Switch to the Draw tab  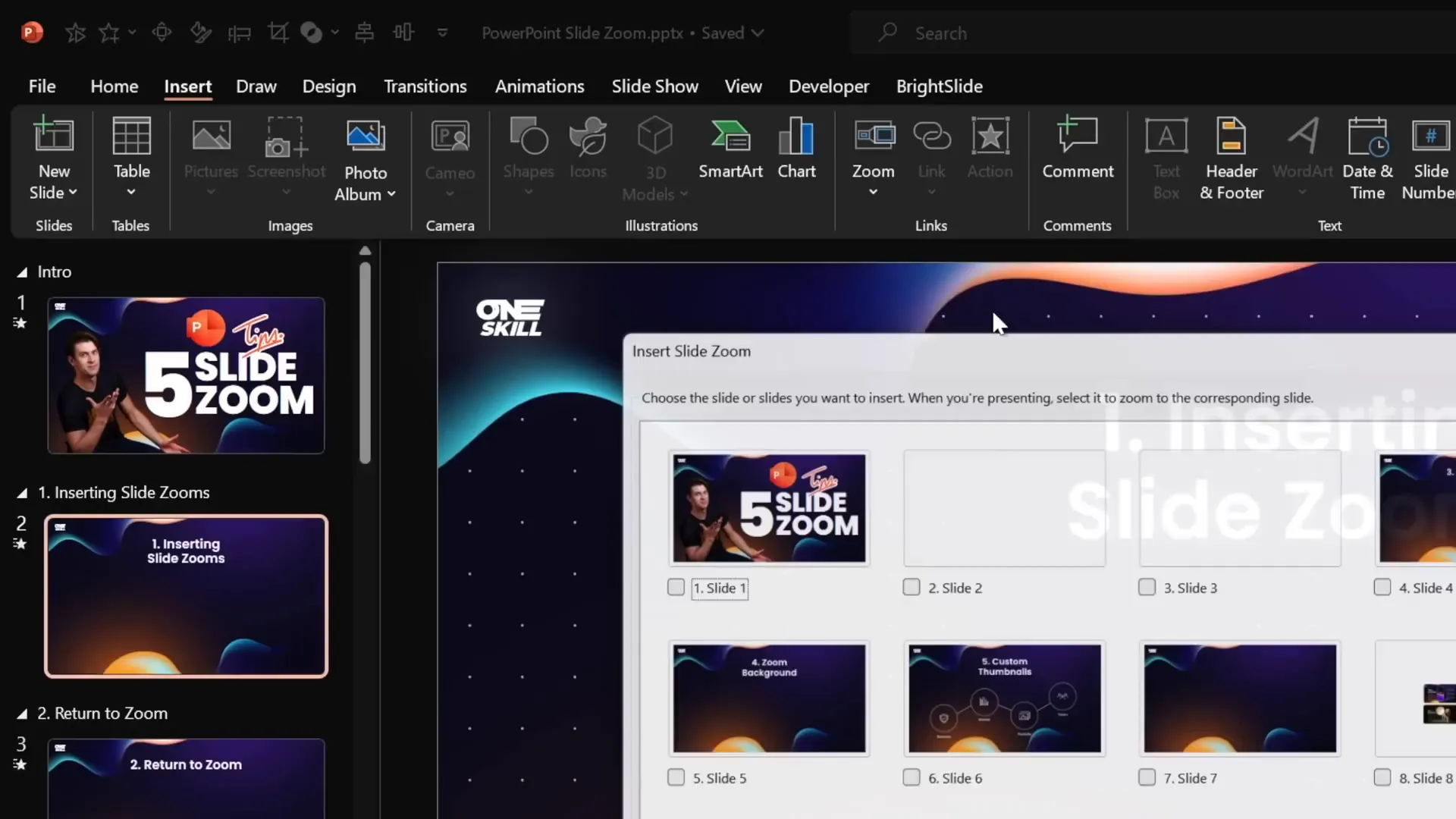(256, 86)
